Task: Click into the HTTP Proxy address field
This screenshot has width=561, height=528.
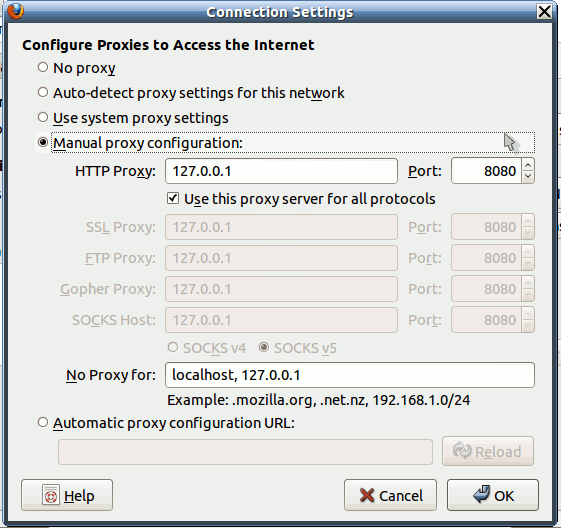Action: pyautogui.click(x=281, y=171)
